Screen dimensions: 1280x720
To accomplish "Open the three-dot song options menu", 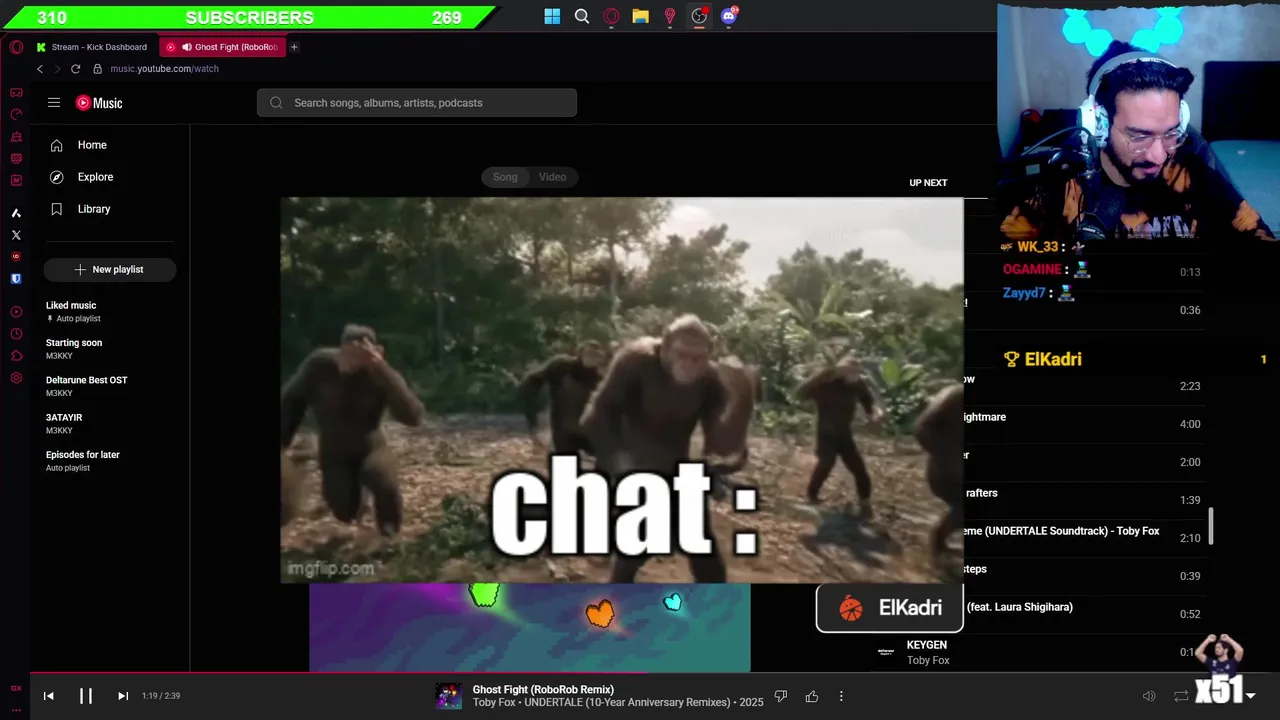I will tap(841, 696).
